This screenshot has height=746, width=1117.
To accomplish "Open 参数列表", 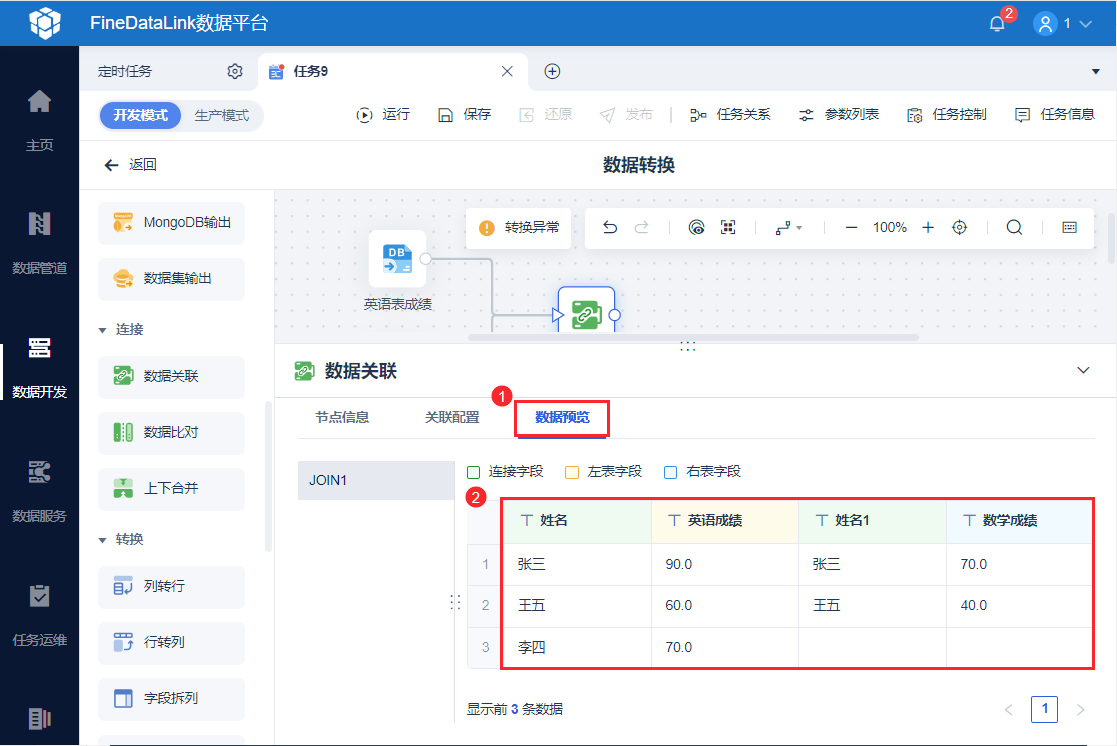I will pos(838,115).
